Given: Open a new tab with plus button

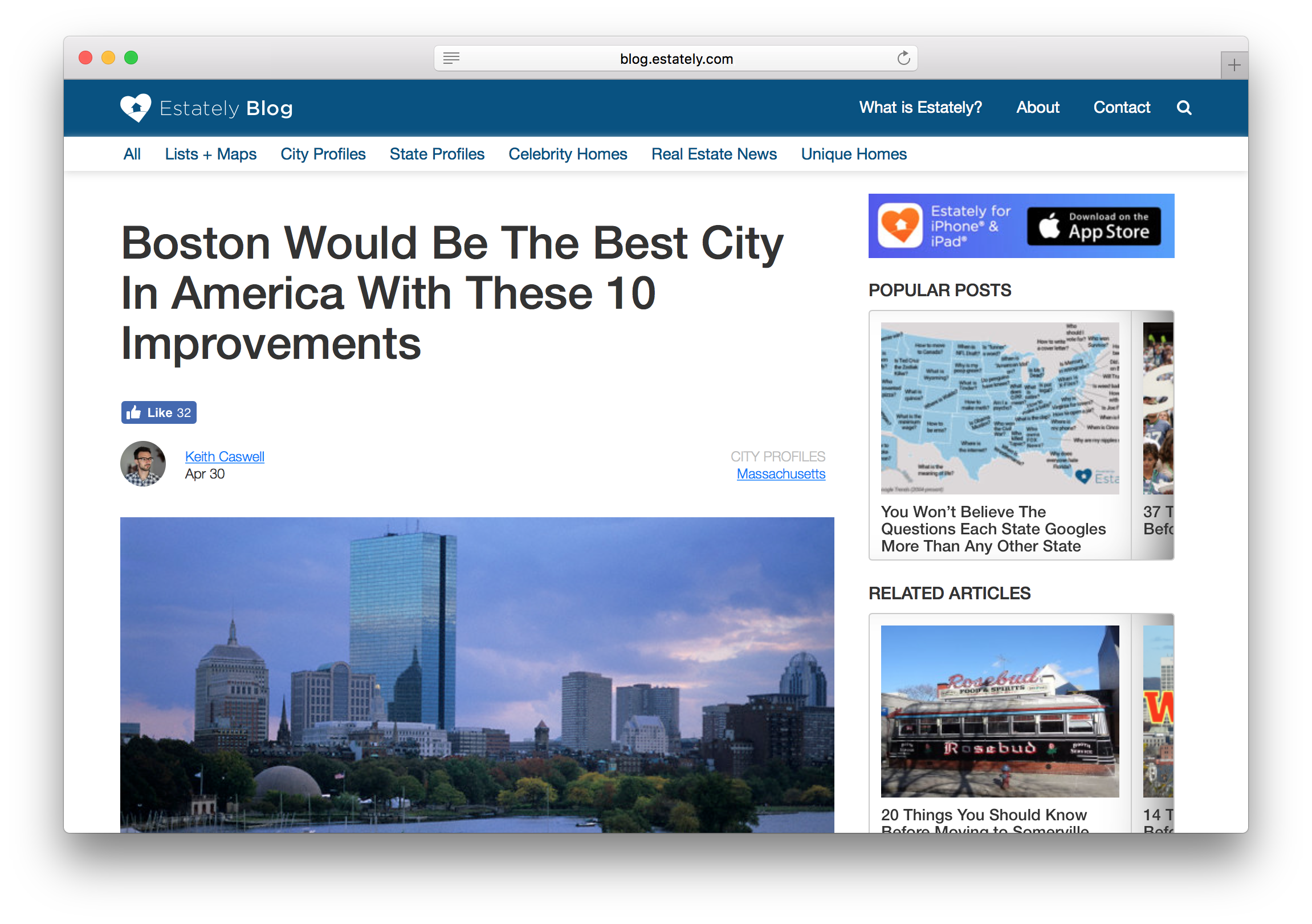Looking at the screenshot, I should tap(1233, 65).
